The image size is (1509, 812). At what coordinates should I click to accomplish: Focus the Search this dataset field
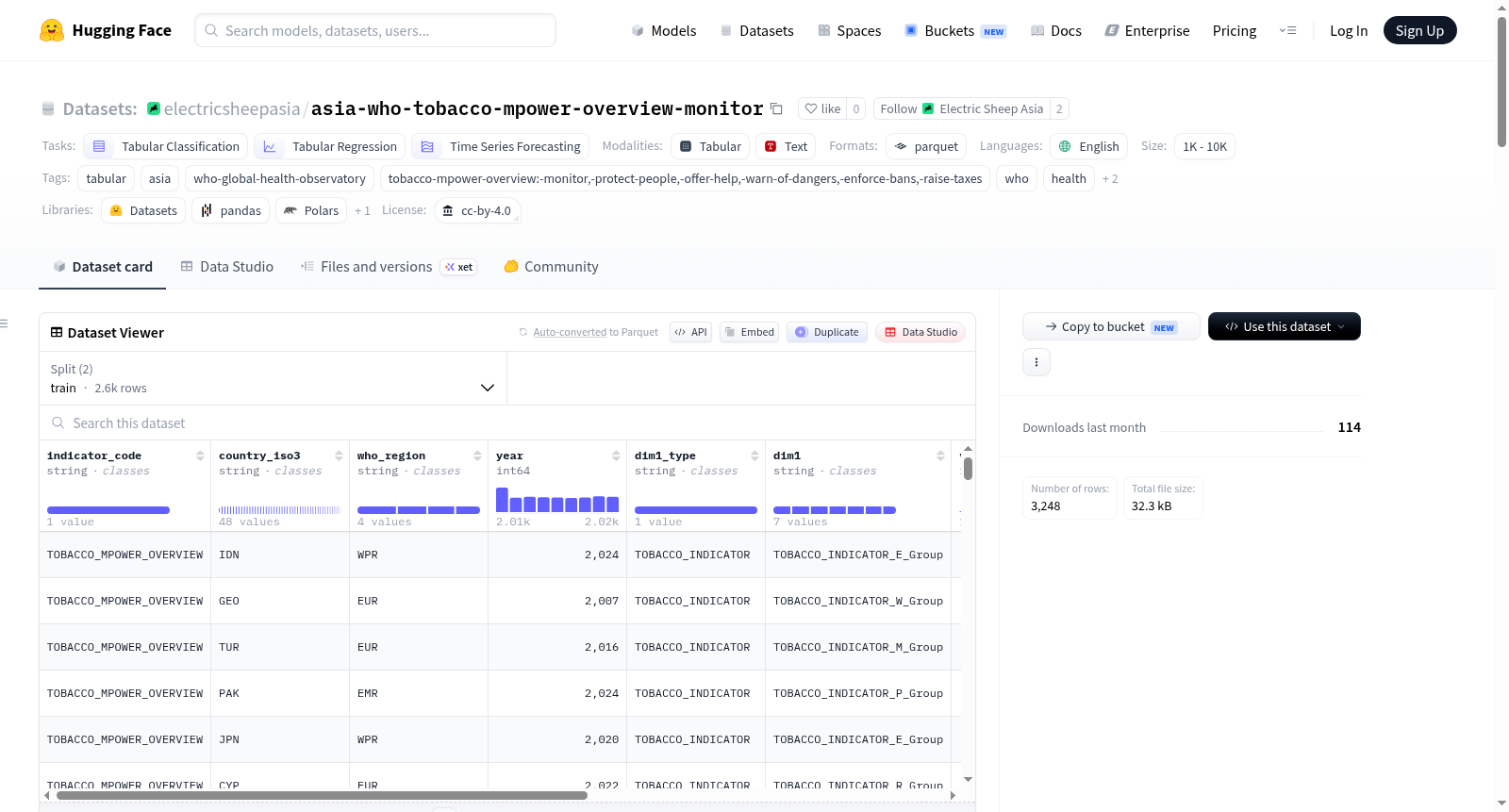click(x=507, y=423)
